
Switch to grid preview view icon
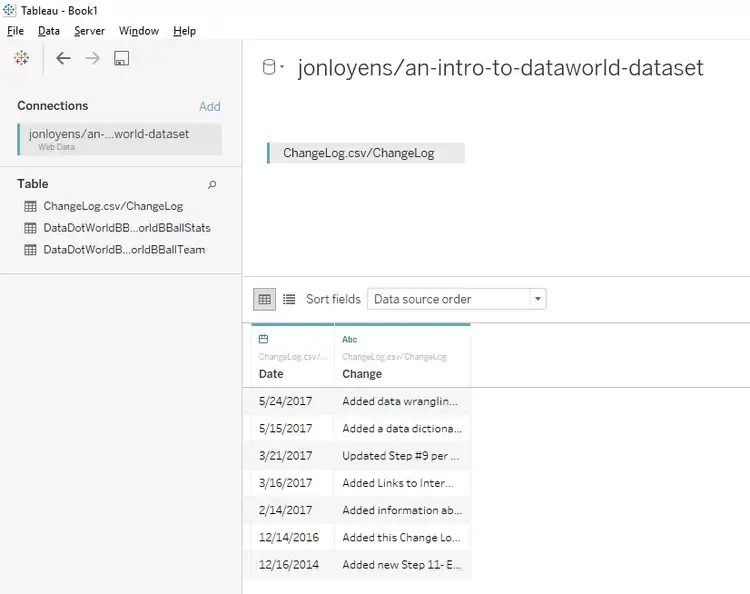(x=265, y=299)
